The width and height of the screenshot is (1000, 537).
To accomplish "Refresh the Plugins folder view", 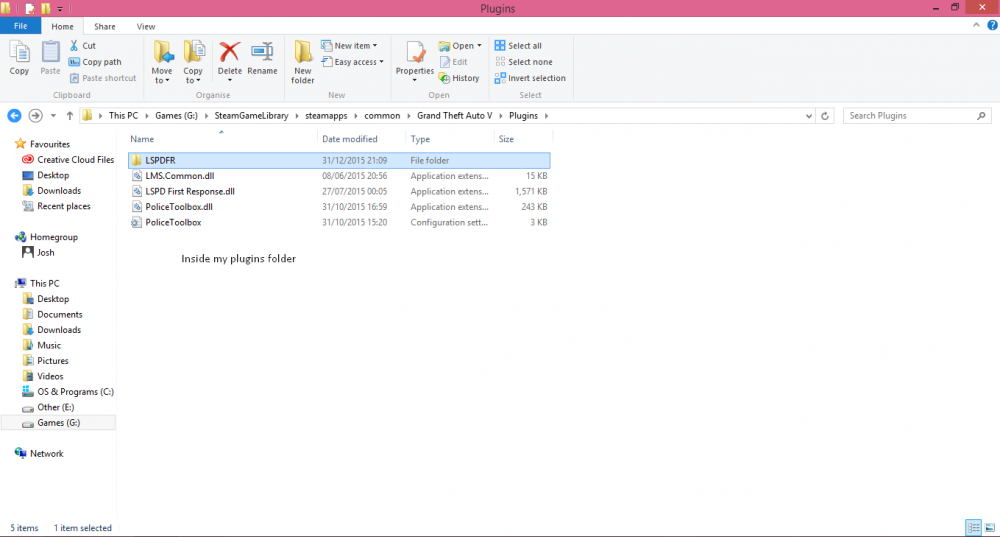I will point(825,115).
